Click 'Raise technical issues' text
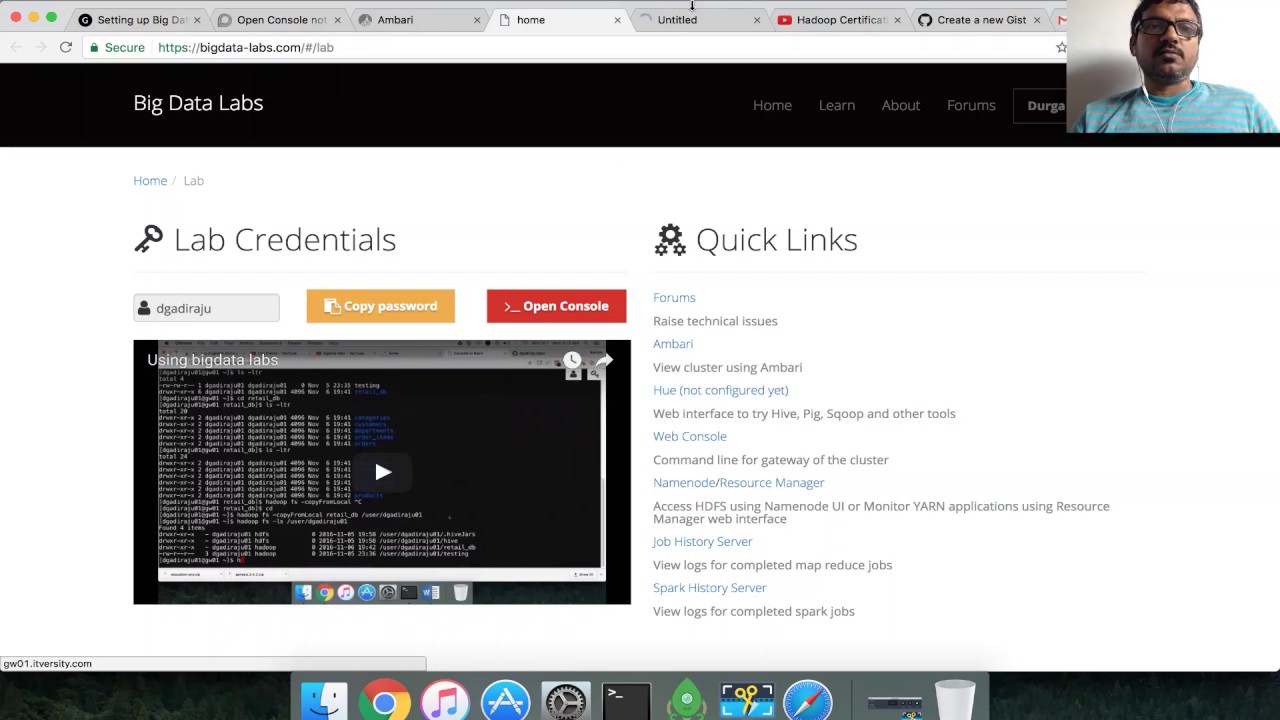 [x=715, y=321]
